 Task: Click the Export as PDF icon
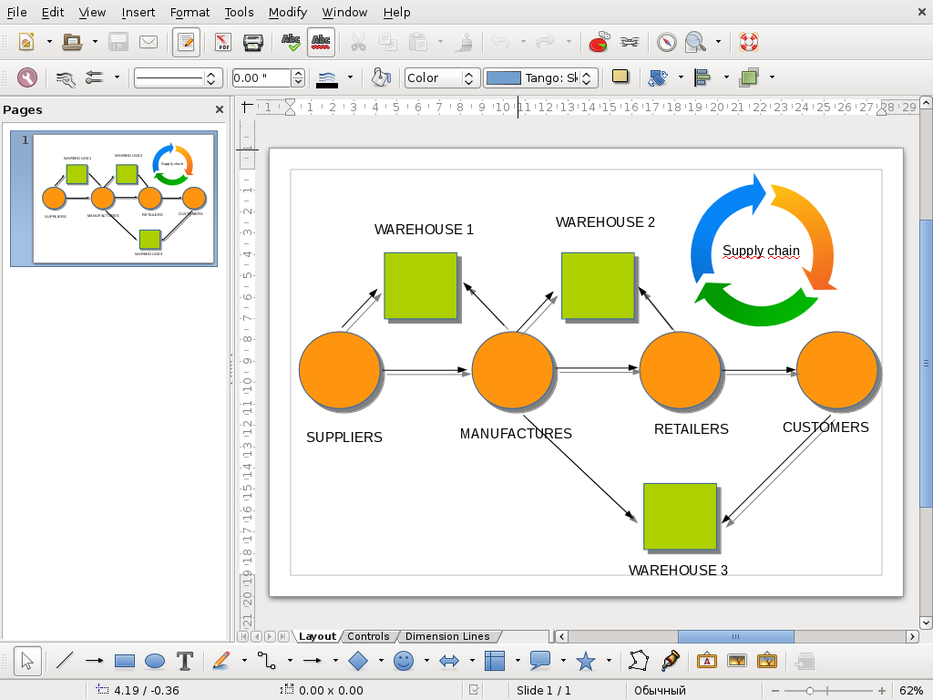[x=224, y=42]
